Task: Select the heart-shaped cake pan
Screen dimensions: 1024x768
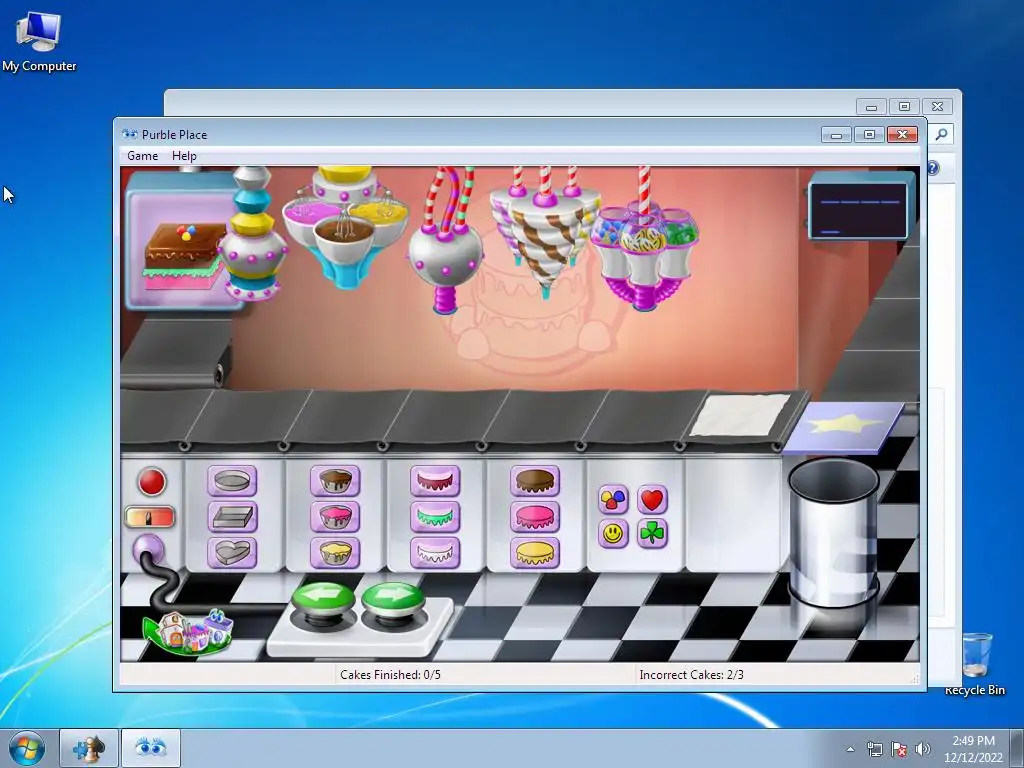Action: click(x=232, y=552)
